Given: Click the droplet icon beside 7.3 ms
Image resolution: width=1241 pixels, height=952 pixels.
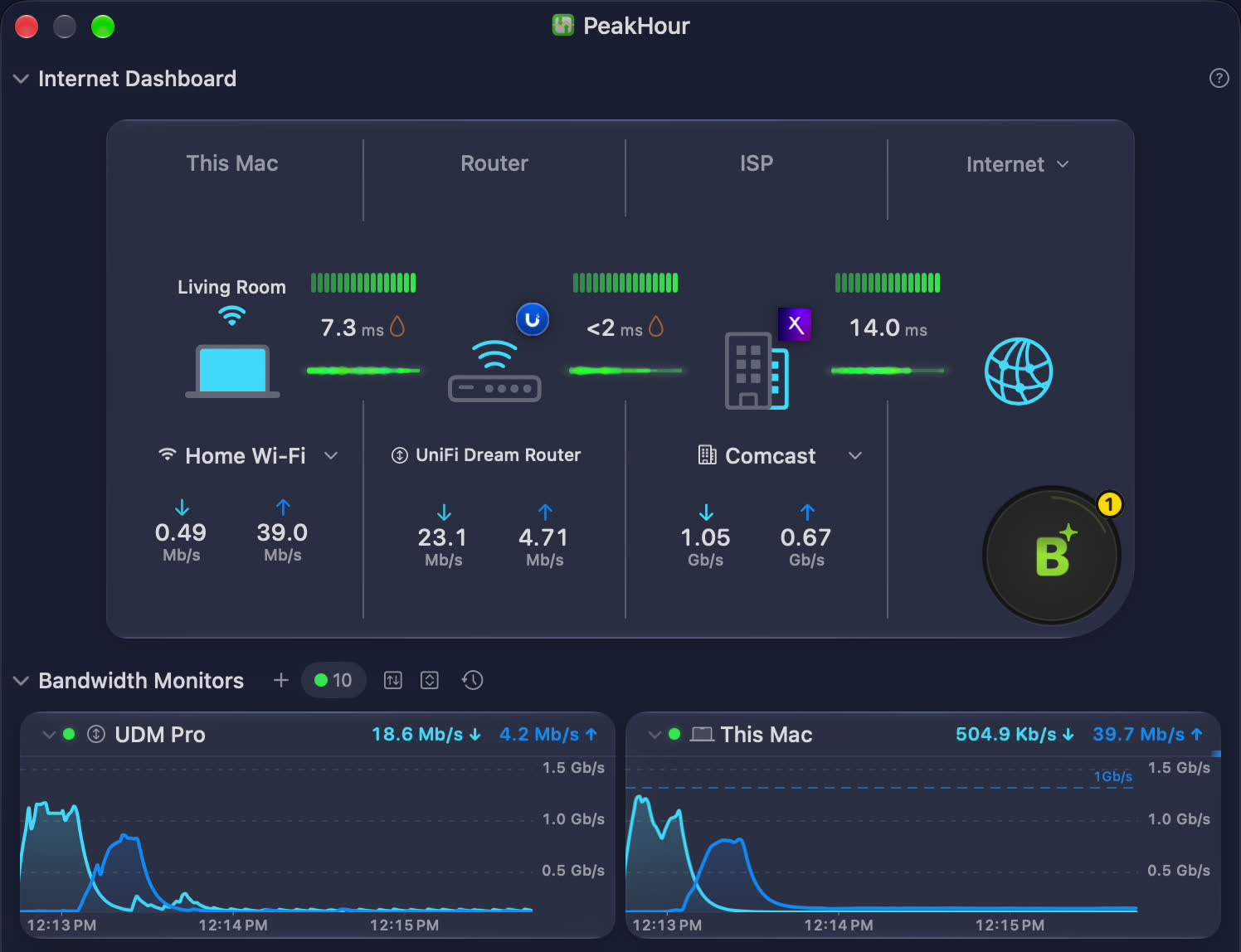Looking at the screenshot, I should [x=397, y=327].
